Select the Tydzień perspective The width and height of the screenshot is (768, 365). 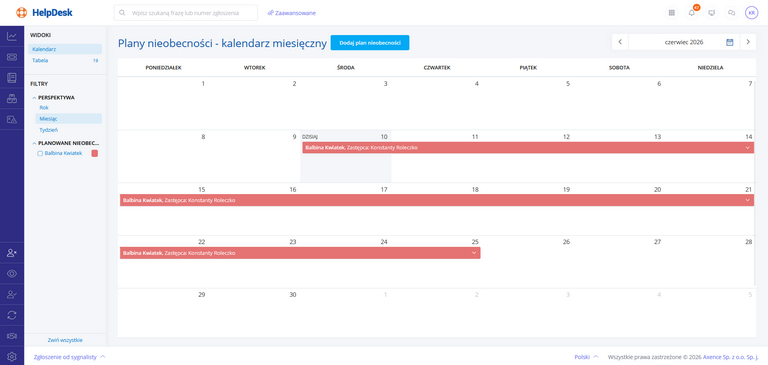(49, 130)
